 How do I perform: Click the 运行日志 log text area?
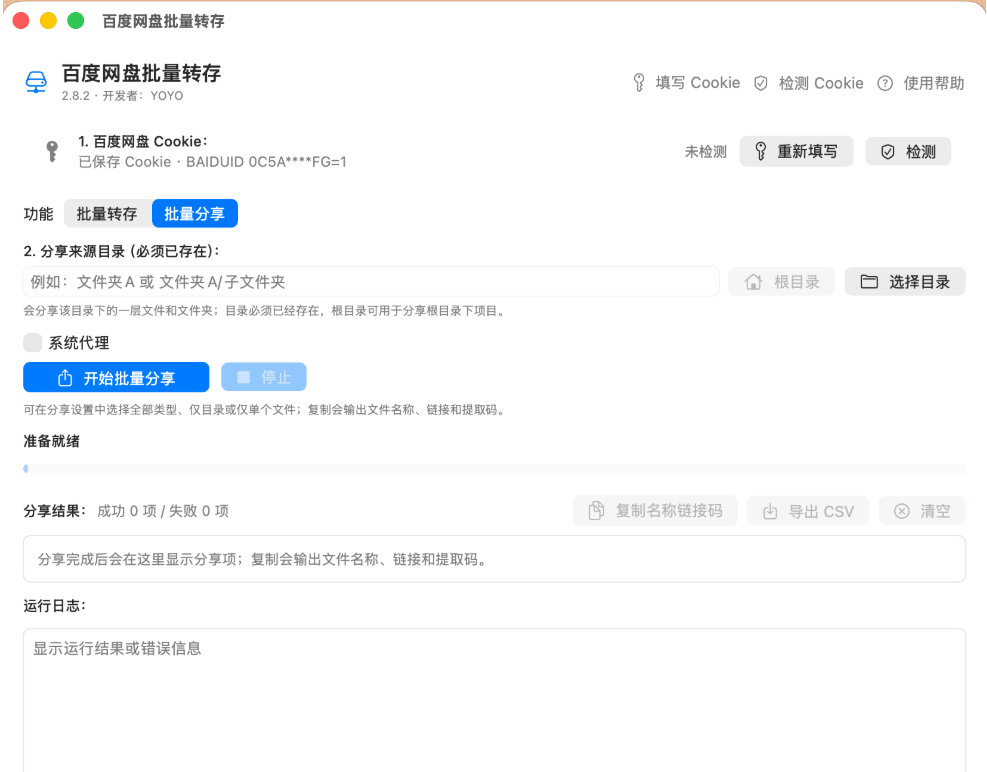pos(494,700)
